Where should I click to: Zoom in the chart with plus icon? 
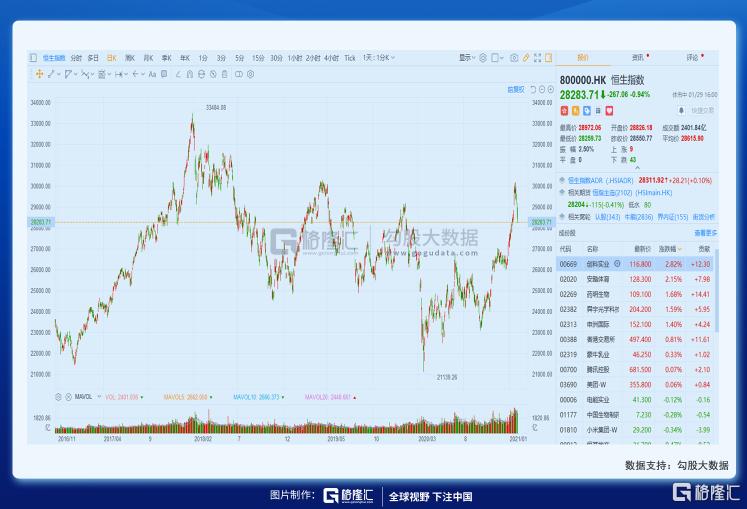[551, 89]
